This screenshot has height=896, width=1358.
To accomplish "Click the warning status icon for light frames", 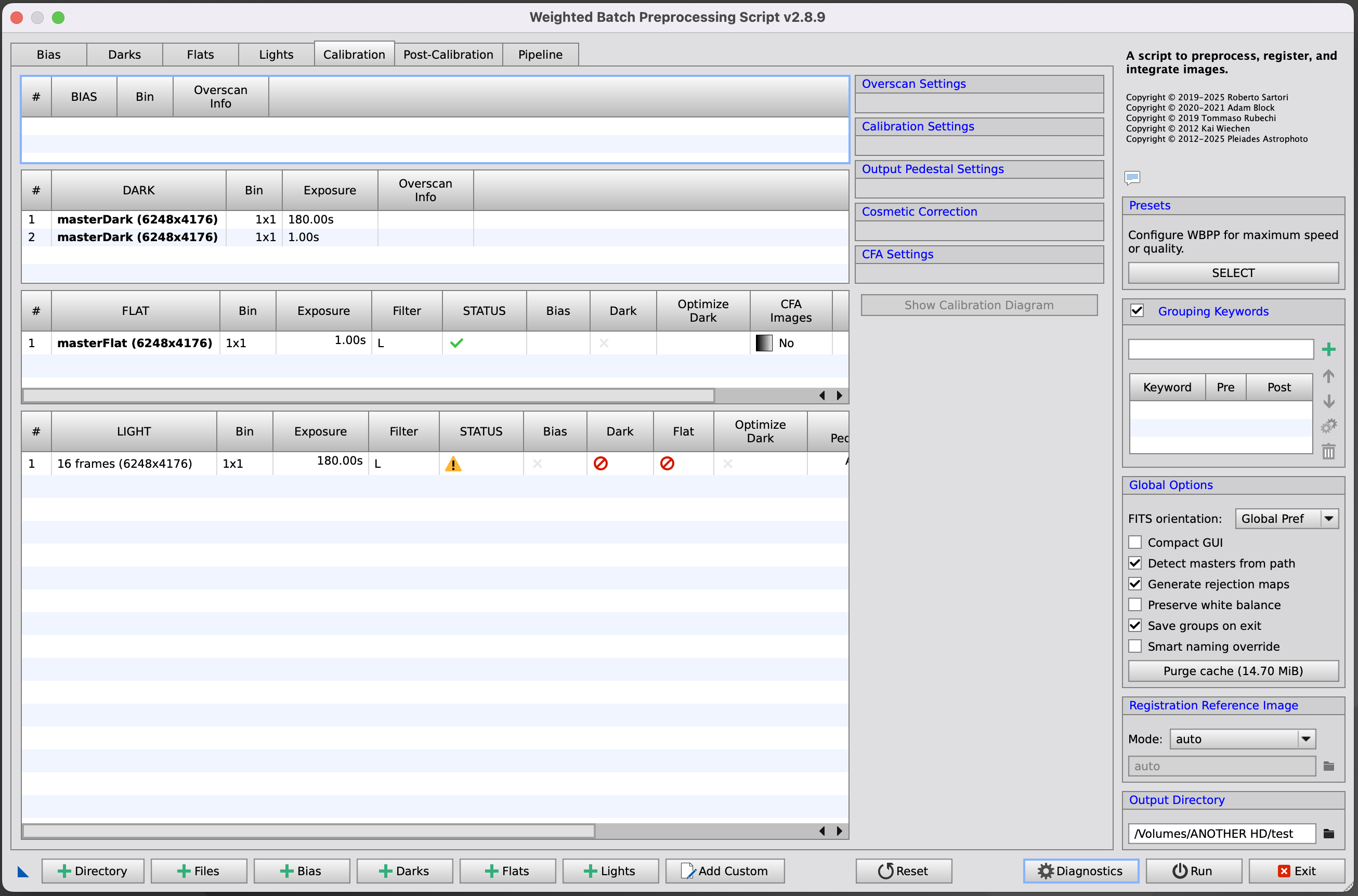I will pos(453,464).
